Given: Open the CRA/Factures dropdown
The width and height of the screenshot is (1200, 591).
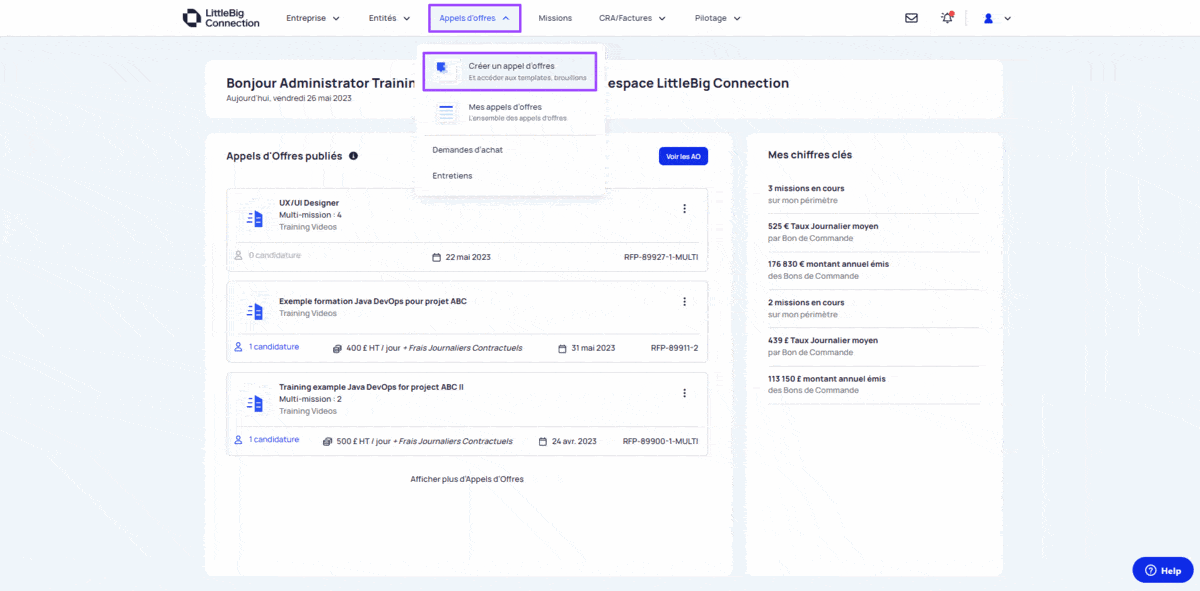Looking at the screenshot, I should (x=632, y=18).
